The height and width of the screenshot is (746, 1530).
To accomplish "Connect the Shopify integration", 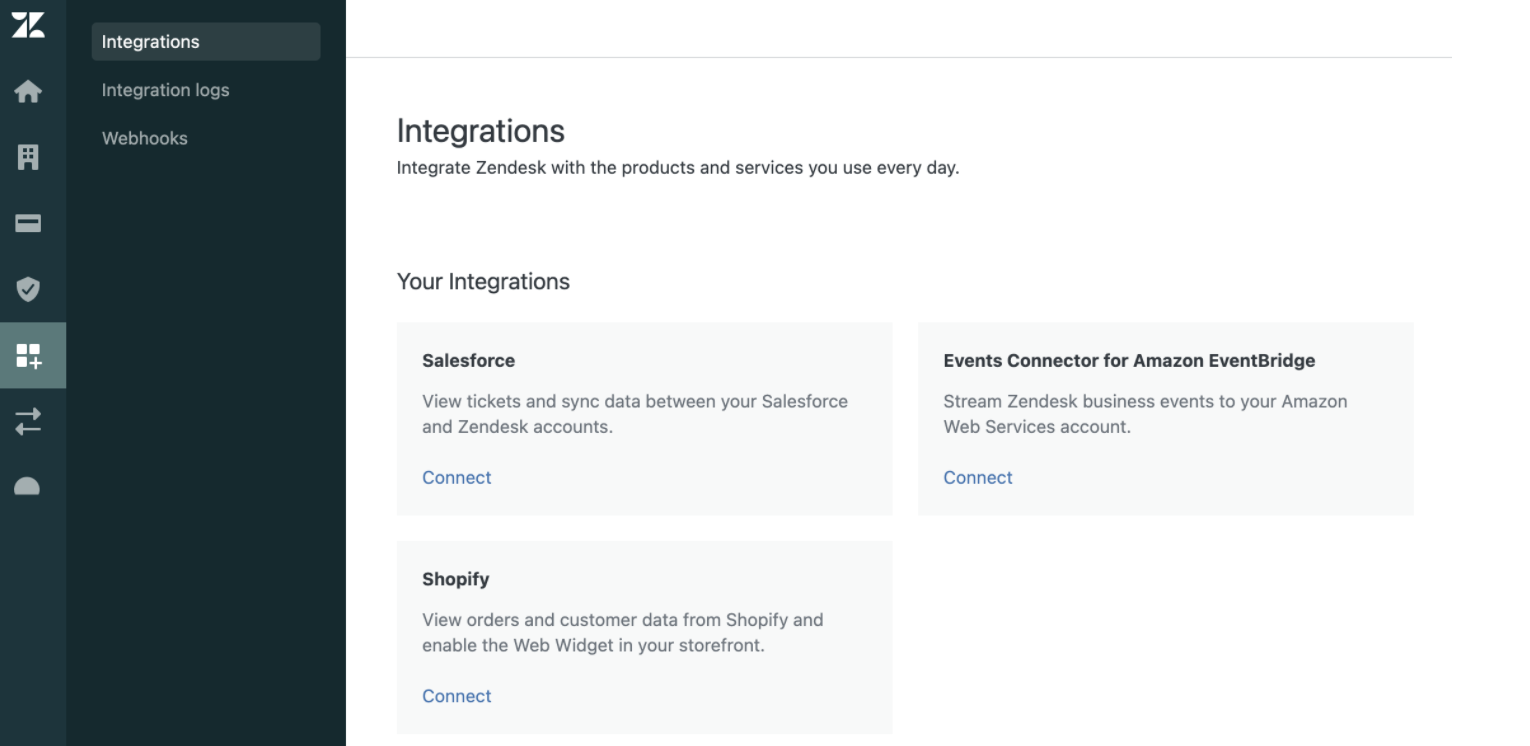I will pyautogui.click(x=456, y=696).
